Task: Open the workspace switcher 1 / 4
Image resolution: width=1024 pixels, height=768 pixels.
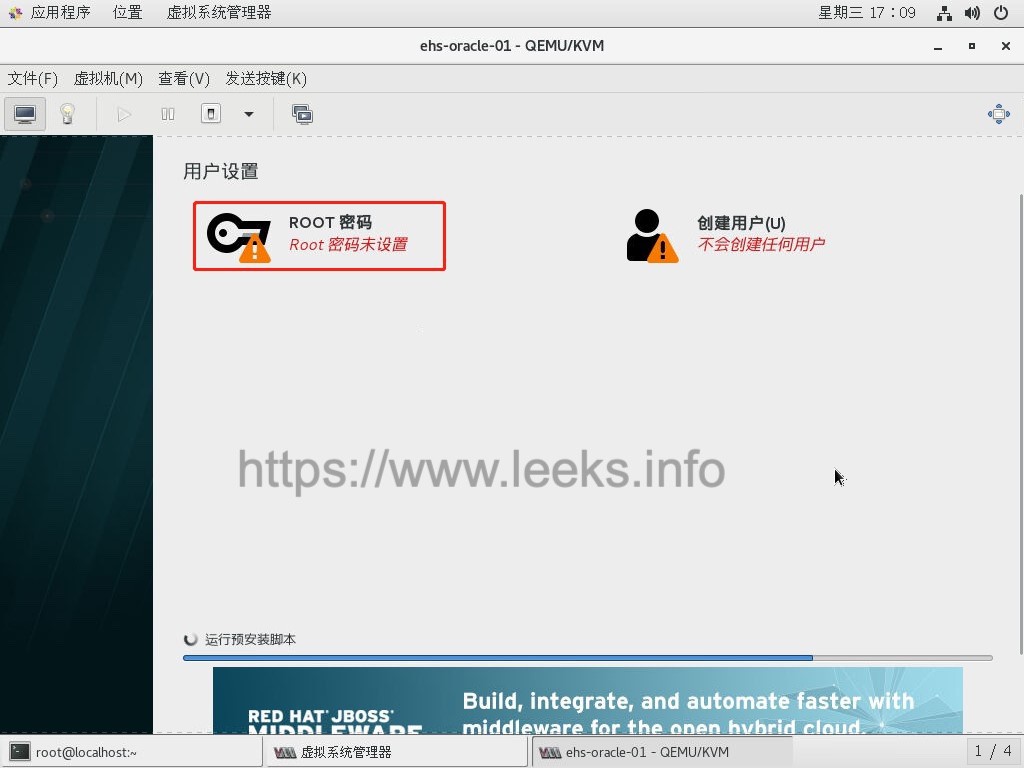Action: pyautogui.click(x=993, y=751)
